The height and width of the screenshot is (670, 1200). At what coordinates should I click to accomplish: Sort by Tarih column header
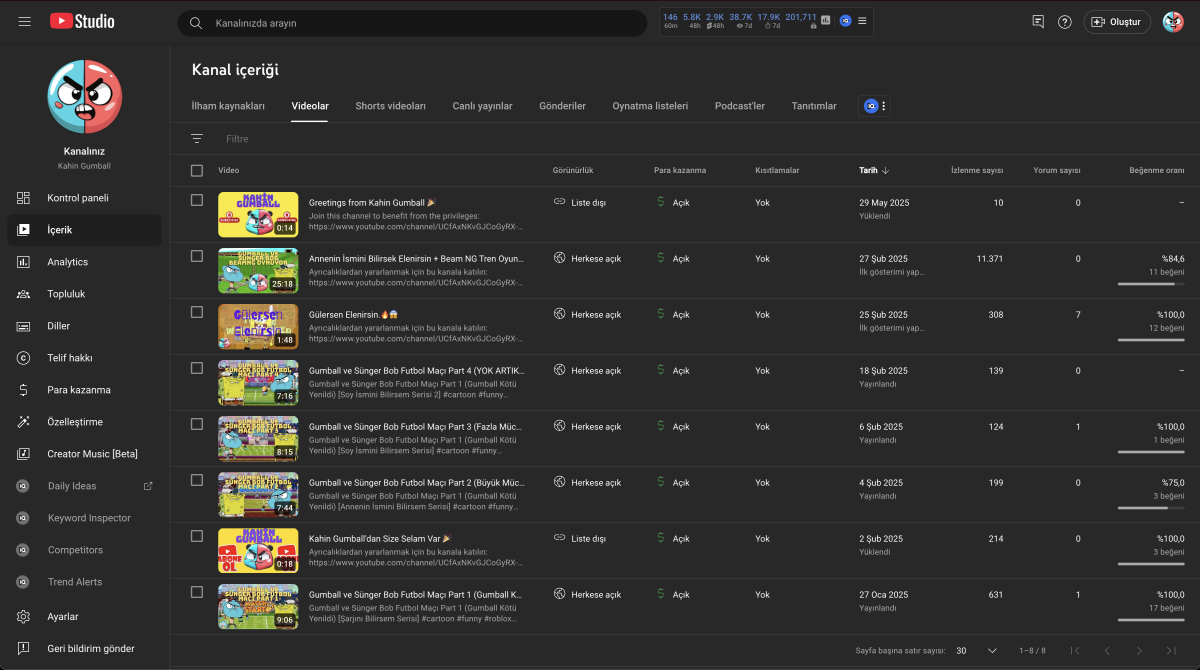[874, 171]
